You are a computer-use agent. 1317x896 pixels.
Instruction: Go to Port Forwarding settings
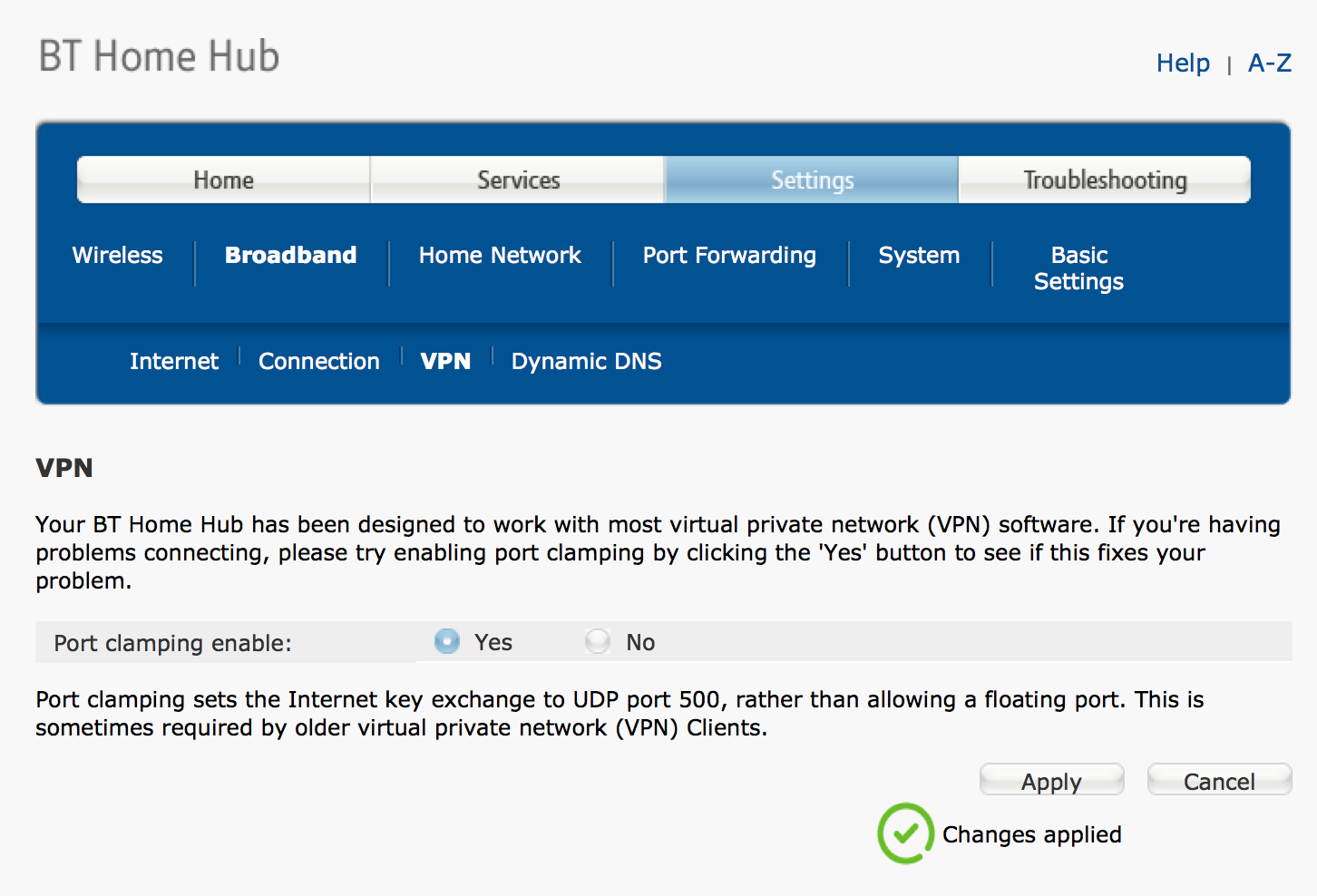click(x=729, y=256)
